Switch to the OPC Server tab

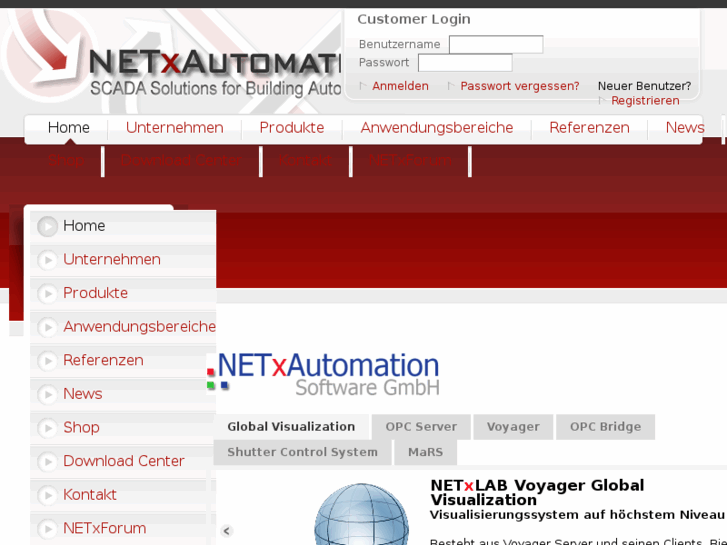[421, 427]
